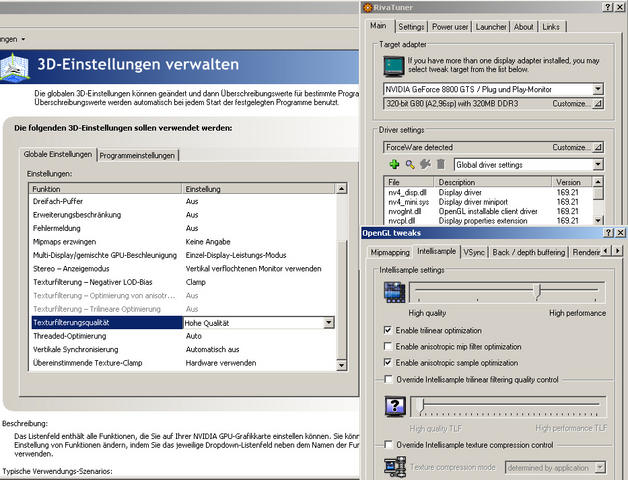Click the RivaTuner title bar icon

[367, 7]
